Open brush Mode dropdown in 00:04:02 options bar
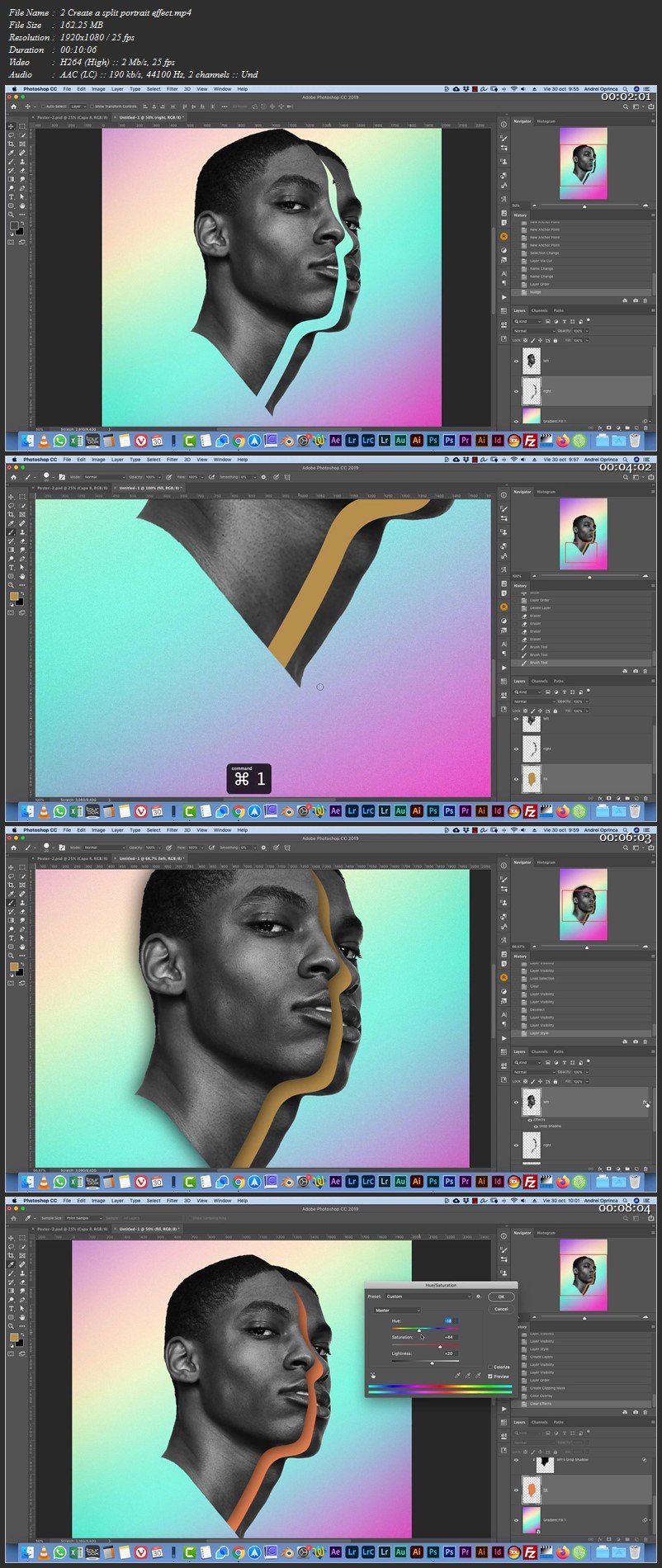The height and width of the screenshot is (1568, 662). pos(103,477)
